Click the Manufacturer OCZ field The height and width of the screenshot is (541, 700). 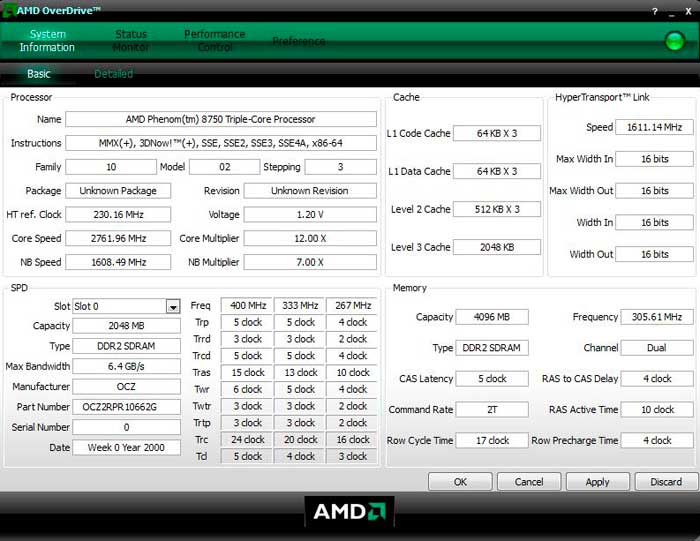click(x=126, y=387)
